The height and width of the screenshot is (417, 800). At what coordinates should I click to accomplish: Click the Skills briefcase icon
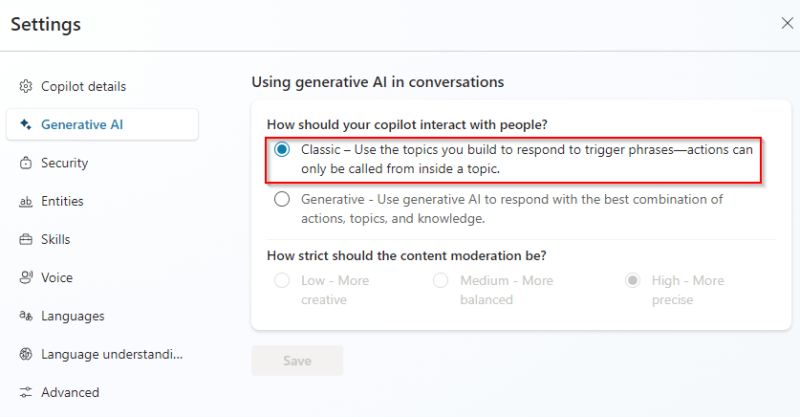pyautogui.click(x=26, y=240)
